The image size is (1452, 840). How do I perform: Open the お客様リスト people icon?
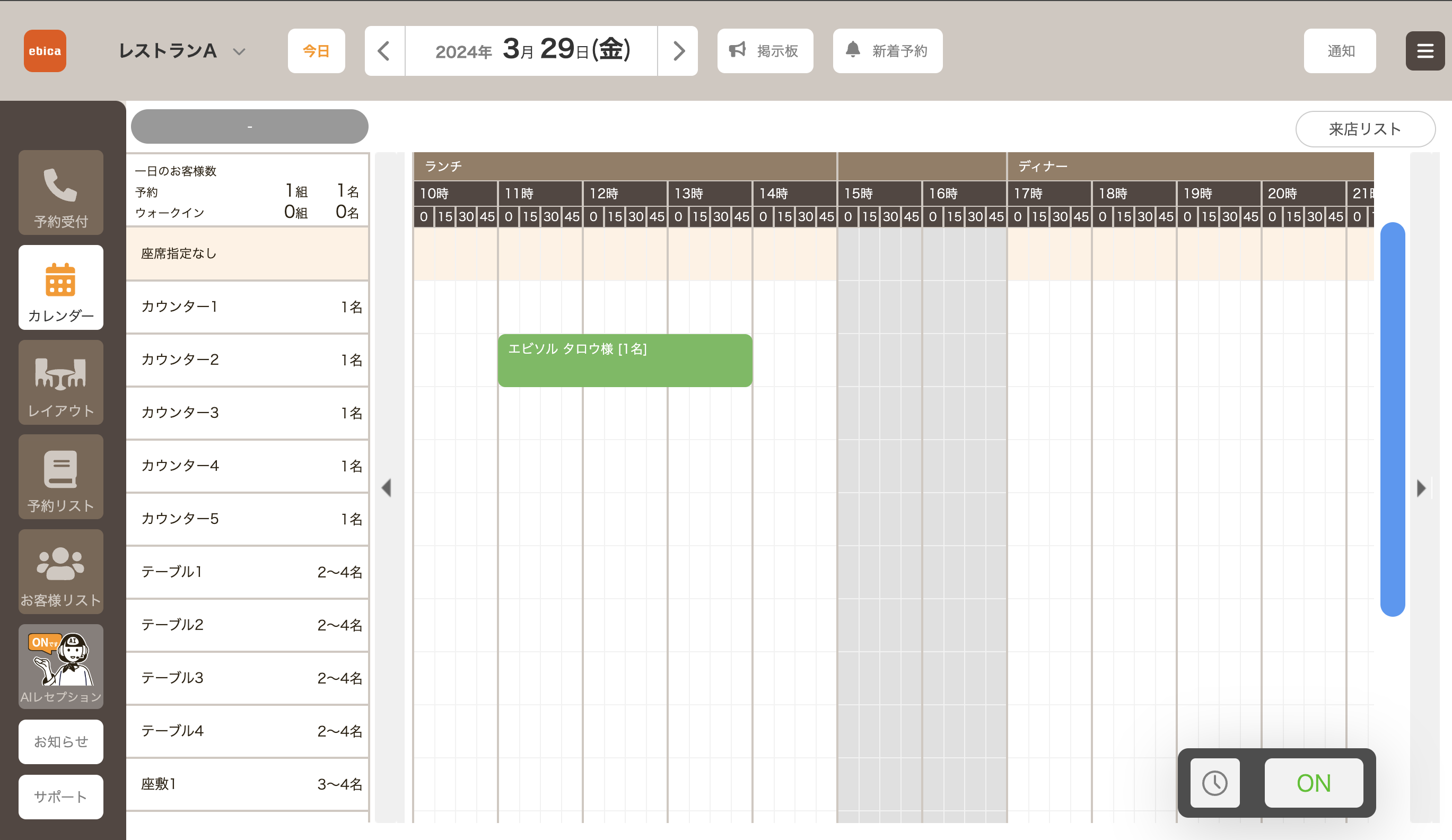(60, 572)
